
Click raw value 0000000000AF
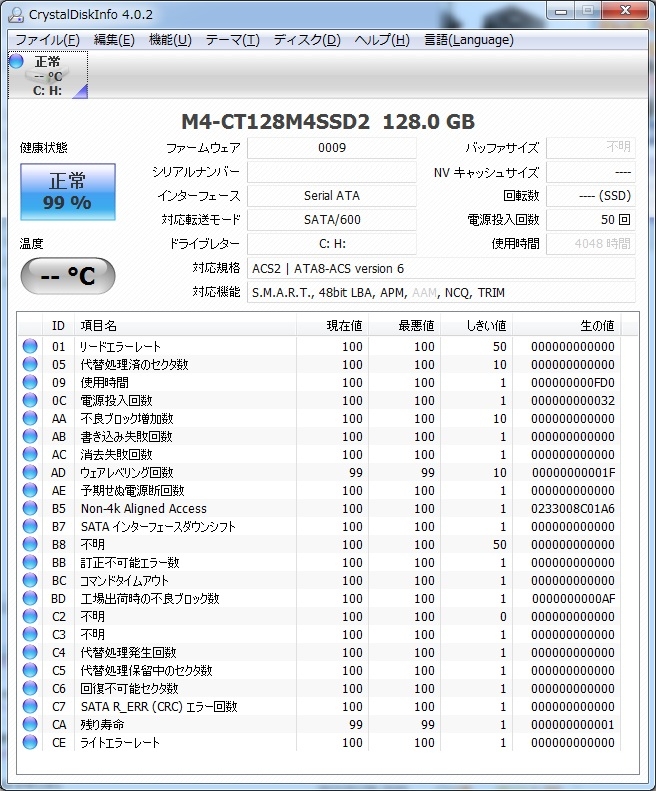pos(573,598)
